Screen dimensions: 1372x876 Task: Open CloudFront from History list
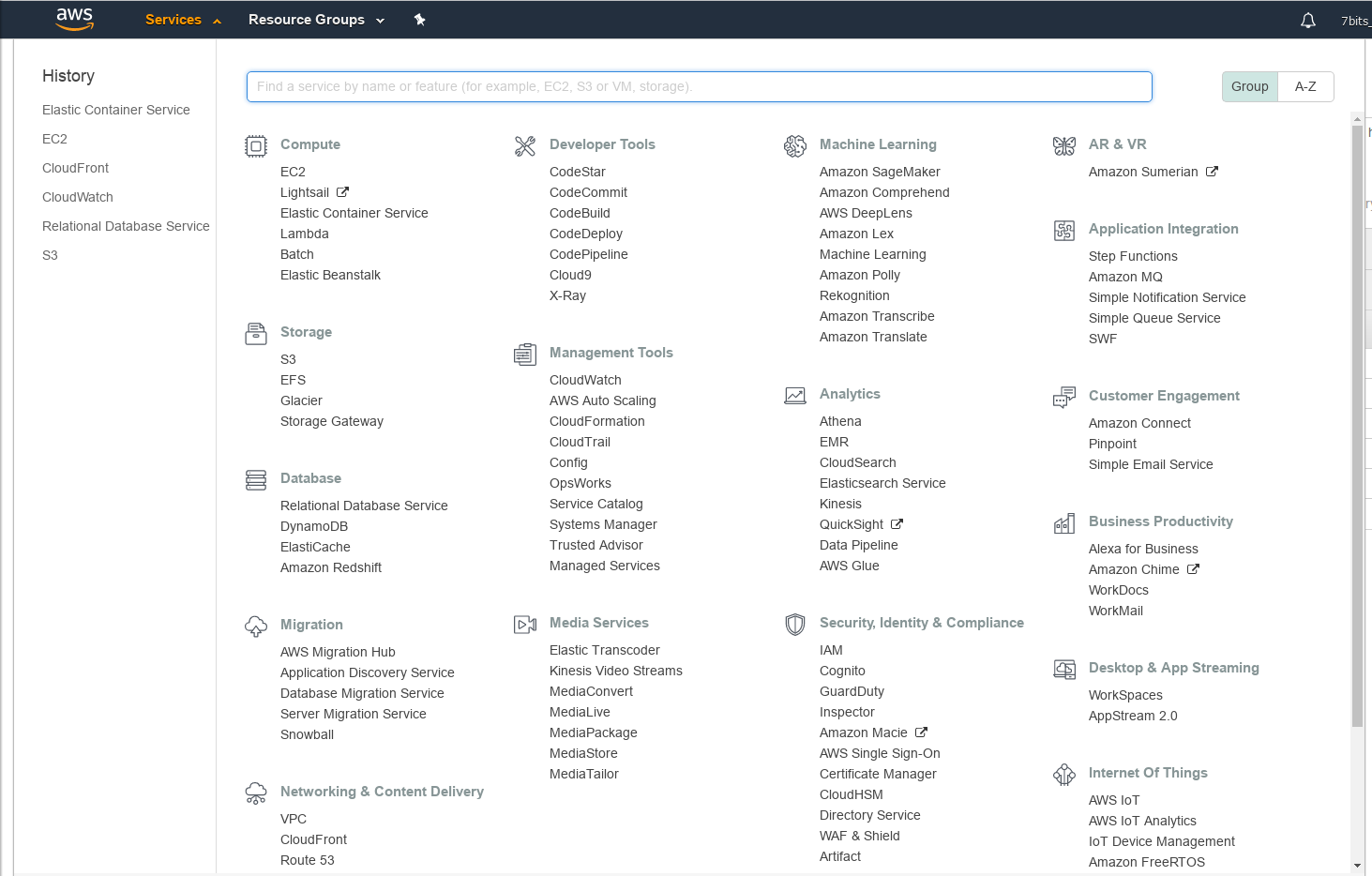tap(76, 168)
